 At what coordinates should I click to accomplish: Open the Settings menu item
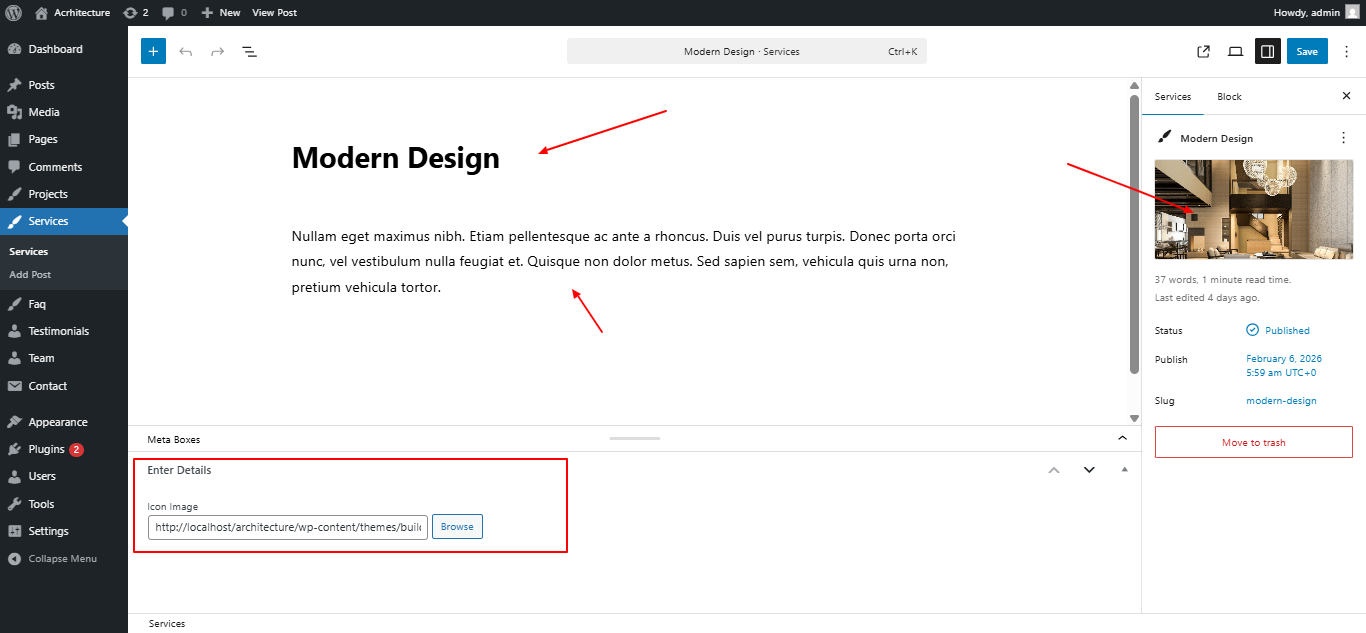tap(64, 531)
